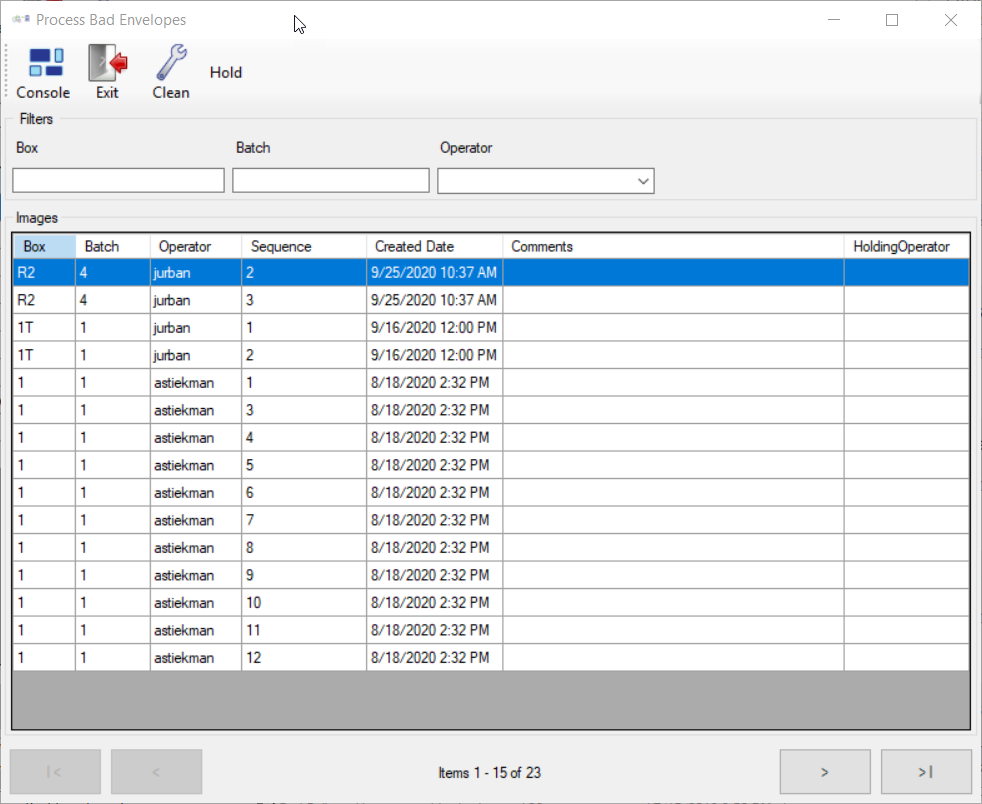Sort by the Operator column header
This screenshot has width=982, height=804.
point(195,247)
